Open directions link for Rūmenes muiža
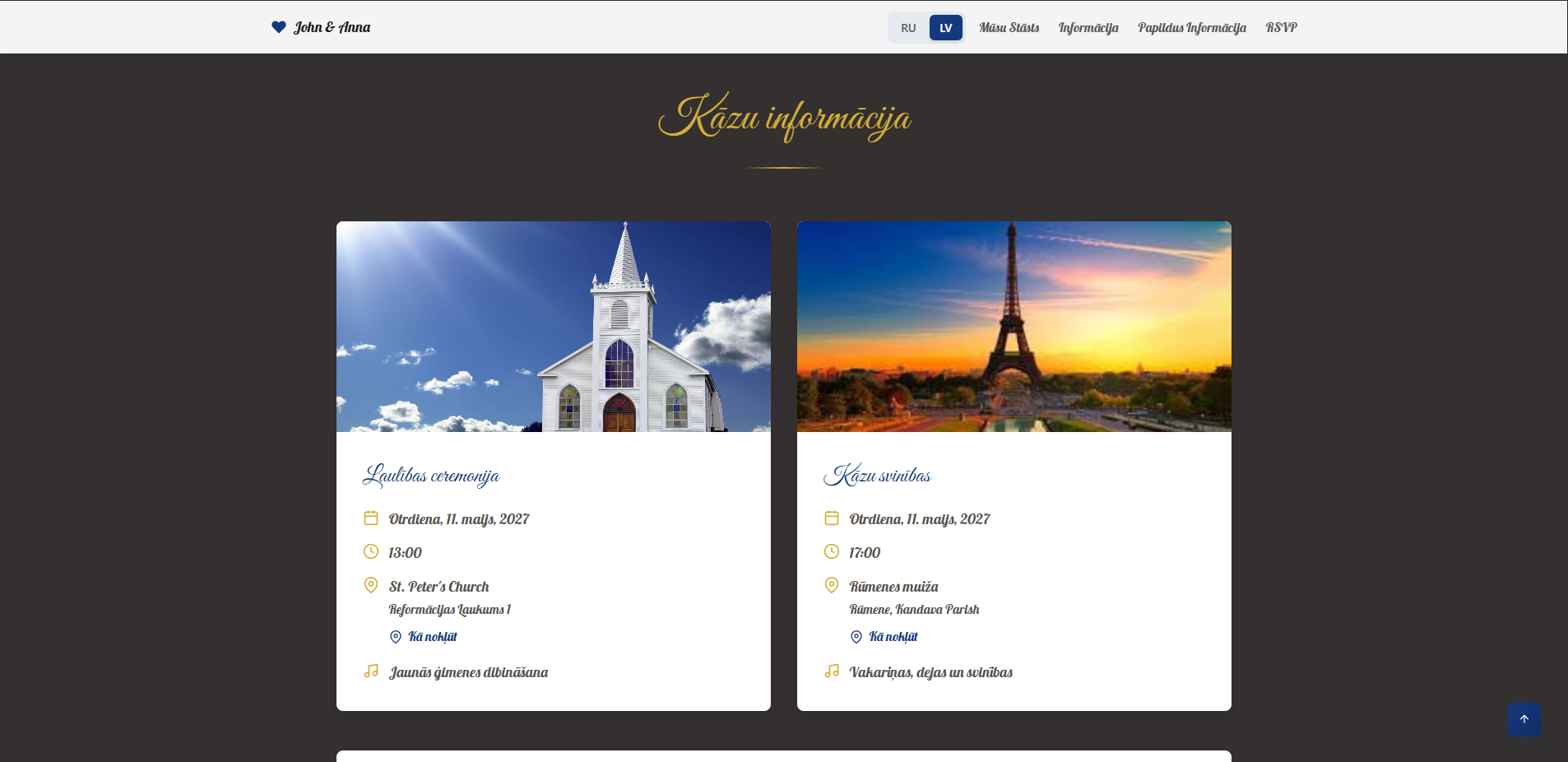Viewport: 1568px width, 762px height. point(893,637)
